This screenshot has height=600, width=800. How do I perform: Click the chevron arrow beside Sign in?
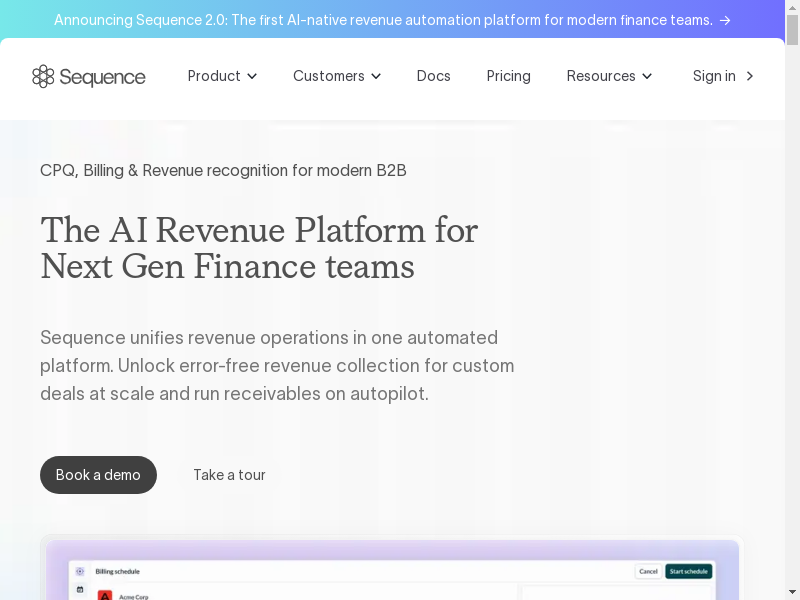pos(750,76)
